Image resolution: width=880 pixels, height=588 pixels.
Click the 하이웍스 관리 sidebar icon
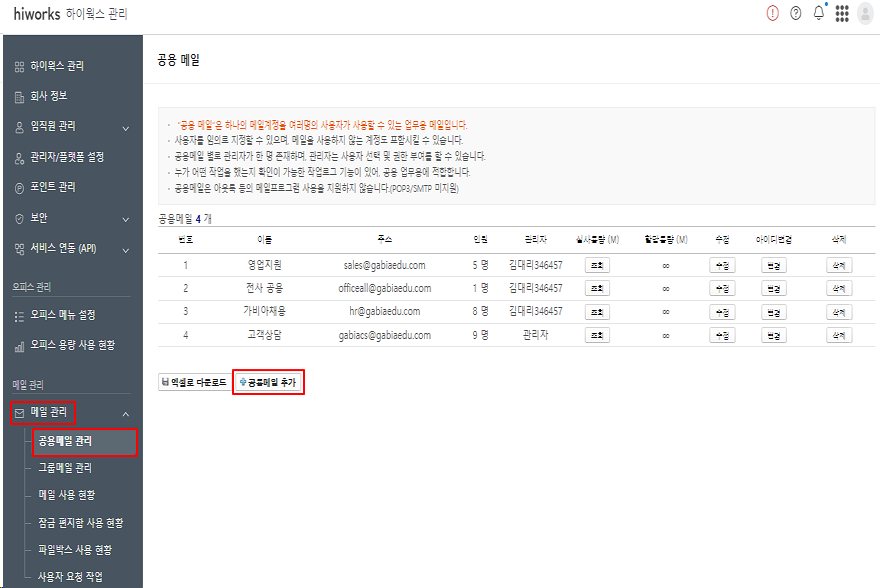click(x=20, y=67)
